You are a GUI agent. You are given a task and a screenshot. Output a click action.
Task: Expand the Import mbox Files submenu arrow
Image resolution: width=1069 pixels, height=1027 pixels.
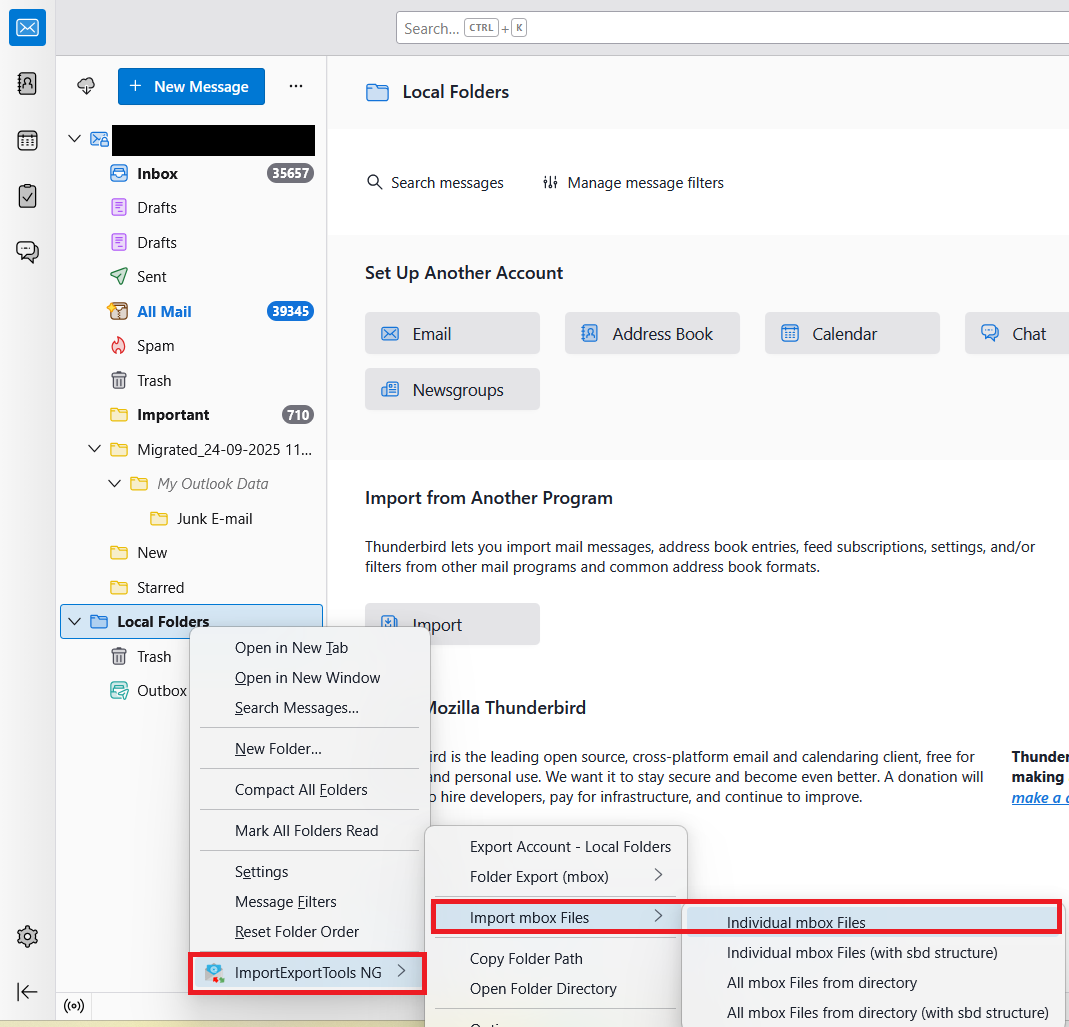659,916
